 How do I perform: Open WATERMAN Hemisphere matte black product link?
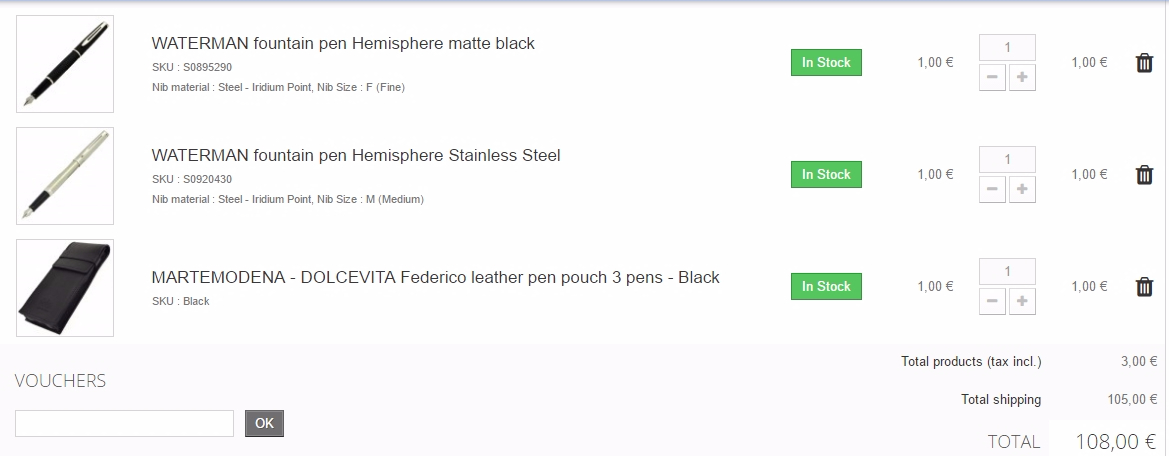343,44
